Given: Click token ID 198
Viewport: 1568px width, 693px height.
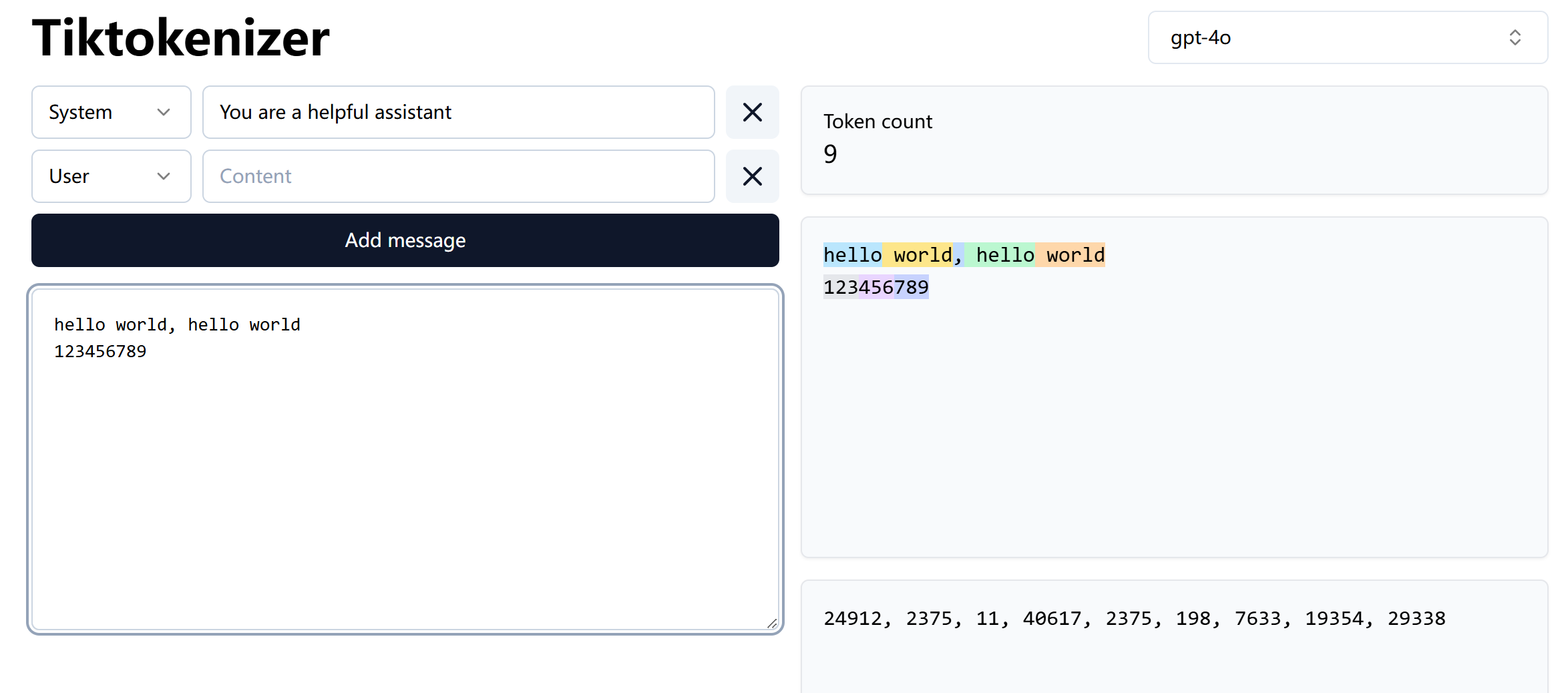Looking at the screenshot, I should click(x=1193, y=619).
